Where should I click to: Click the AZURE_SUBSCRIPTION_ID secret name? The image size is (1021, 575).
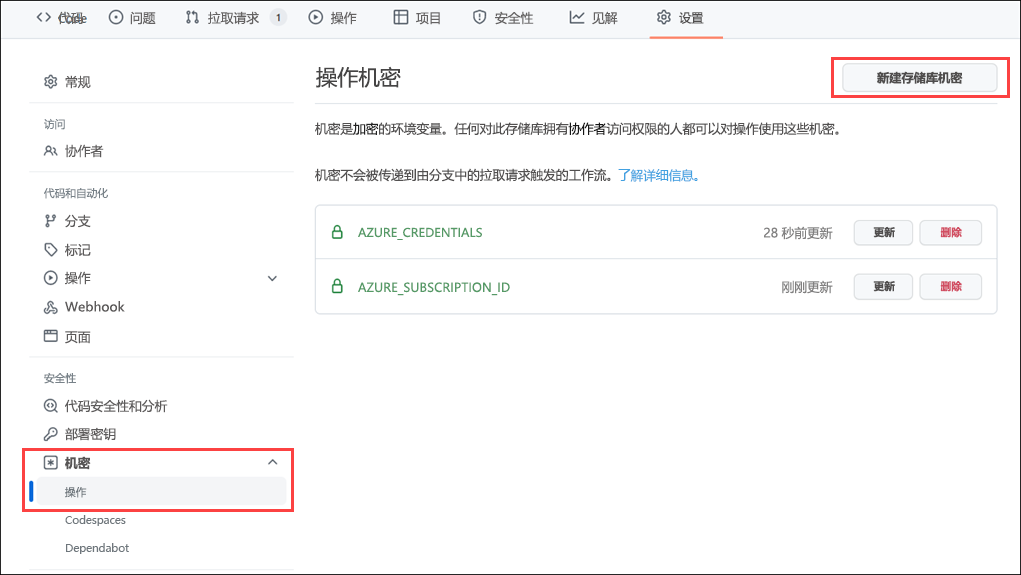(x=434, y=287)
